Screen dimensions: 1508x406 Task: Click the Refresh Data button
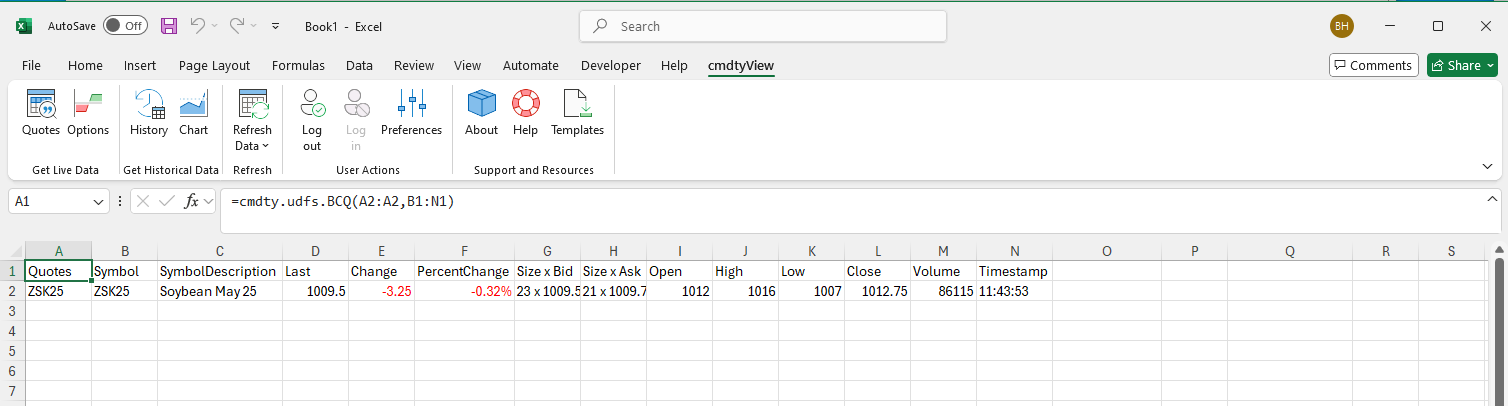252,120
